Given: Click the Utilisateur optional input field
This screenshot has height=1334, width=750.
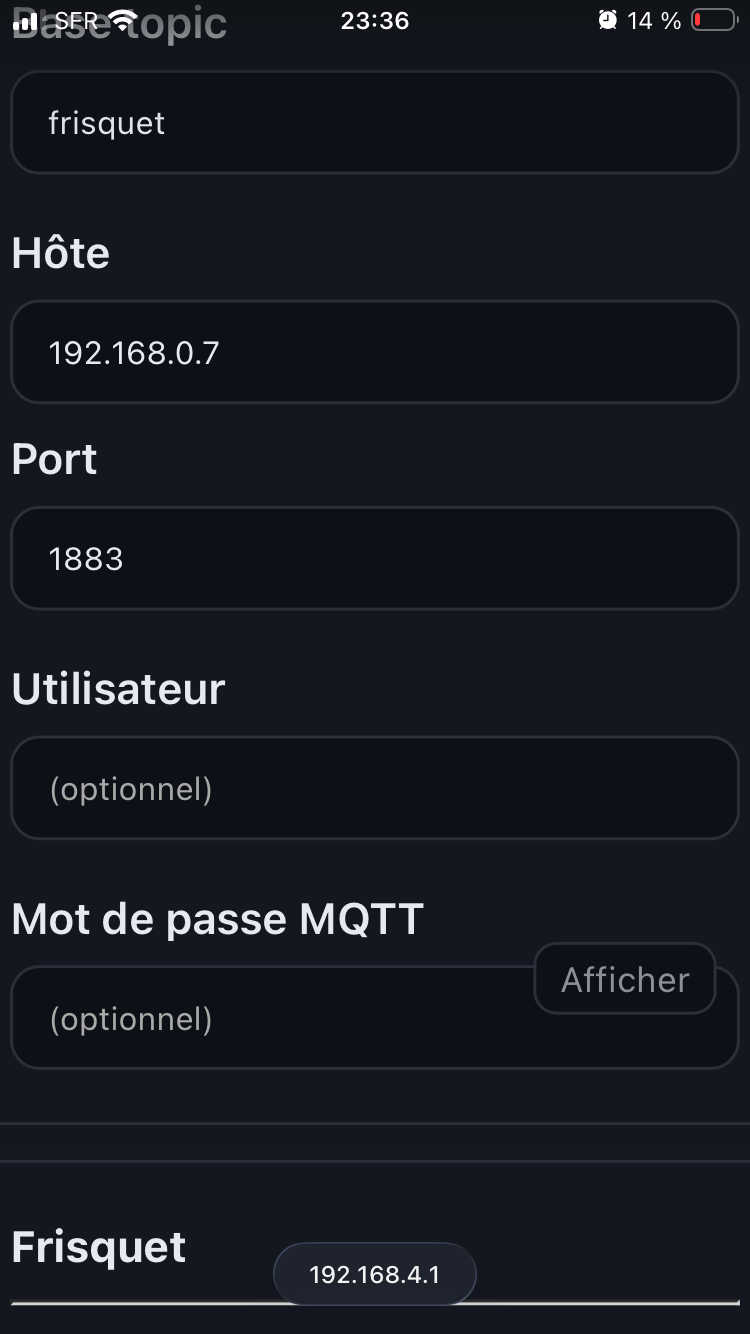Looking at the screenshot, I should click(x=375, y=788).
